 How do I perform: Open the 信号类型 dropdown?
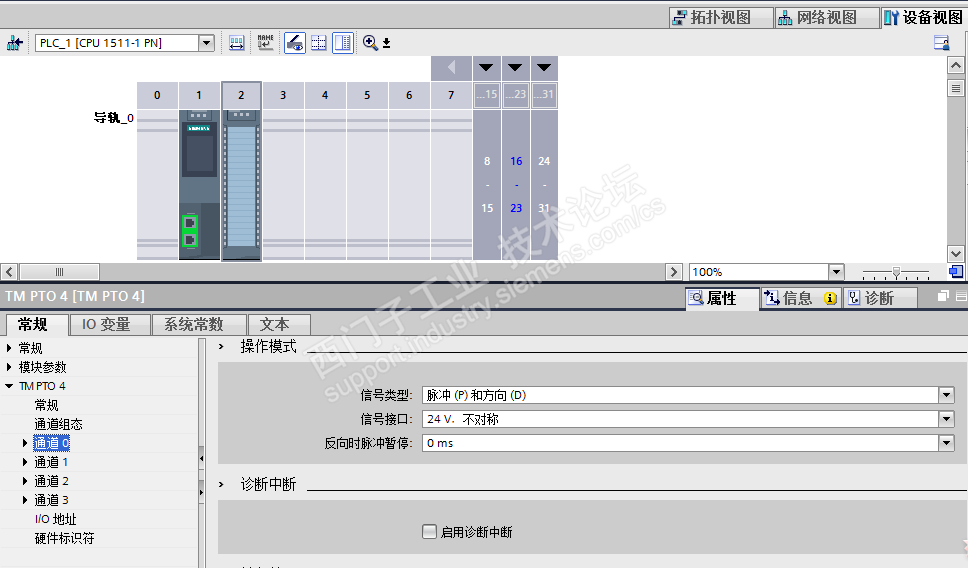click(x=946, y=395)
